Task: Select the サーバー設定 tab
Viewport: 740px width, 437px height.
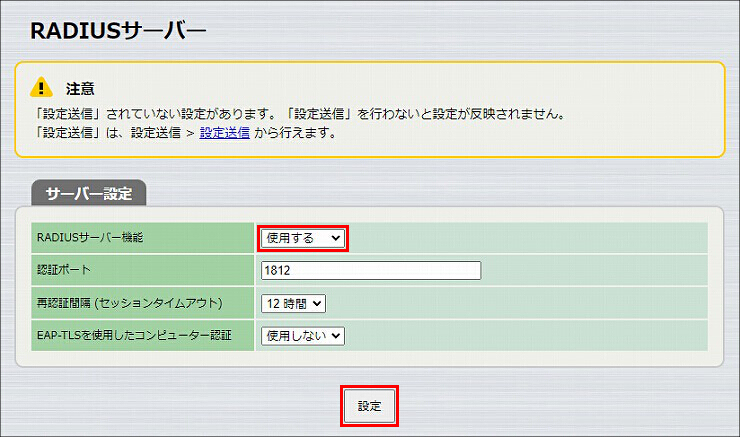Action: (89, 193)
